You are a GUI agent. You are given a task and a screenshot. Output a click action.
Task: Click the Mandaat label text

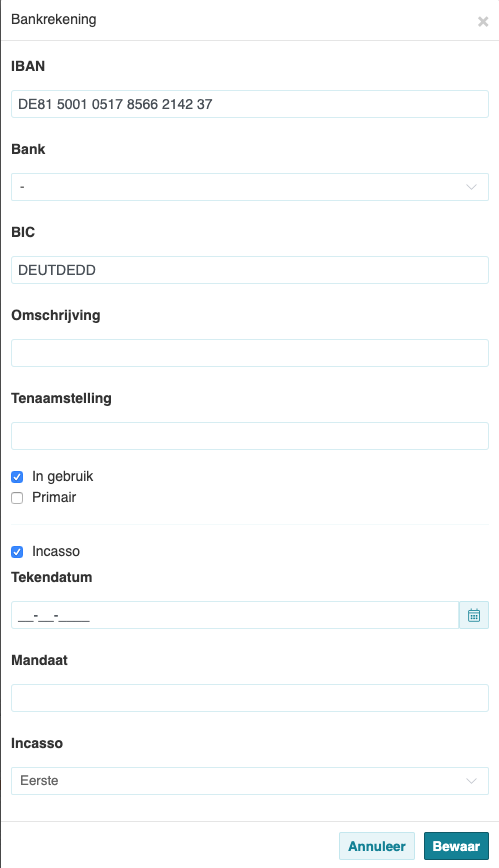(x=39, y=660)
